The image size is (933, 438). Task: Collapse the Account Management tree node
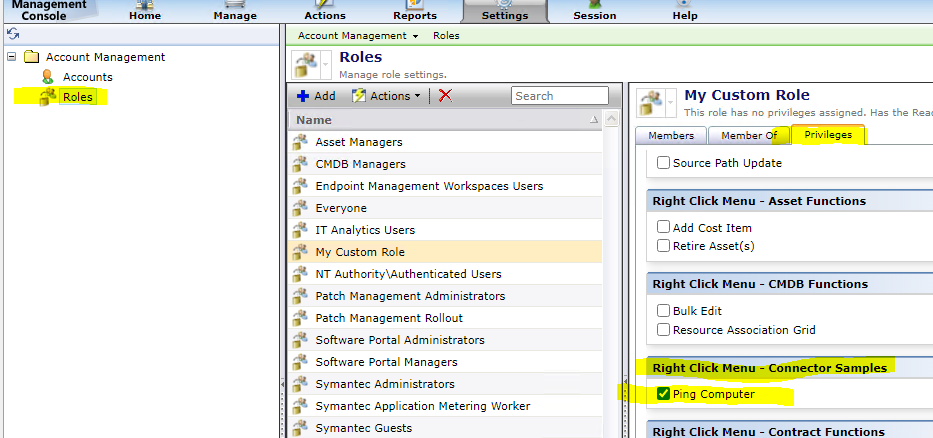[x=12, y=57]
